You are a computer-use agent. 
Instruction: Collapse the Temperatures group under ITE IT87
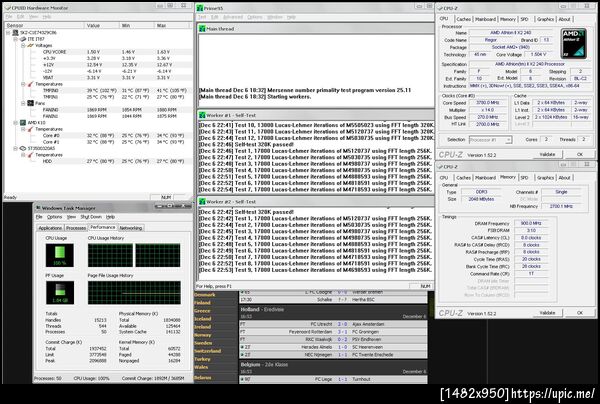(23, 84)
